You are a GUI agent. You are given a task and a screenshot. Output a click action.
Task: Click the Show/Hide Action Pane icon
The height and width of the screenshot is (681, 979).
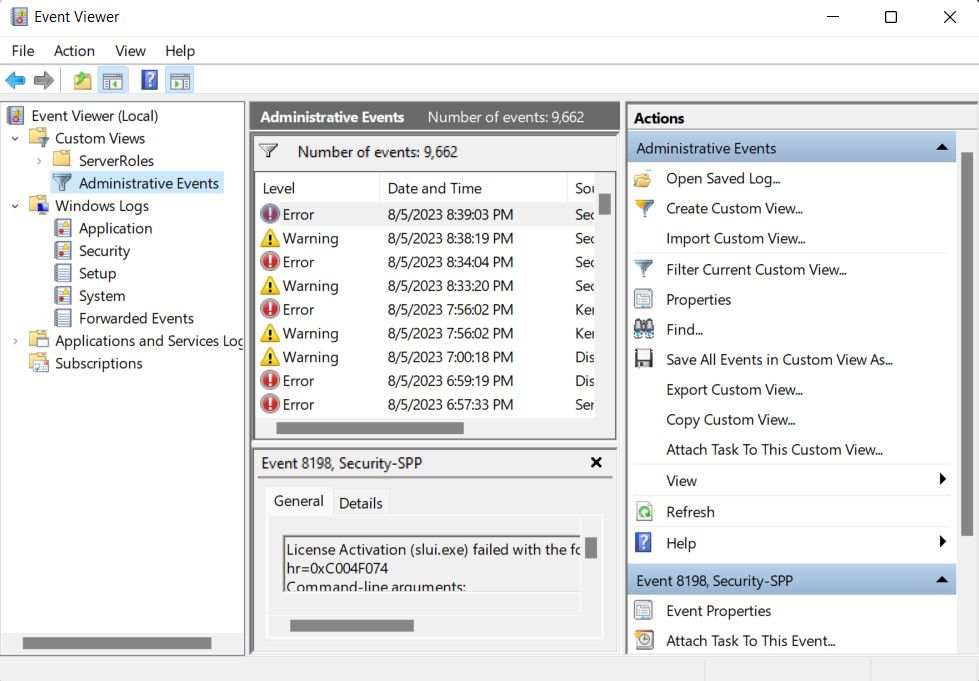click(x=179, y=81)
